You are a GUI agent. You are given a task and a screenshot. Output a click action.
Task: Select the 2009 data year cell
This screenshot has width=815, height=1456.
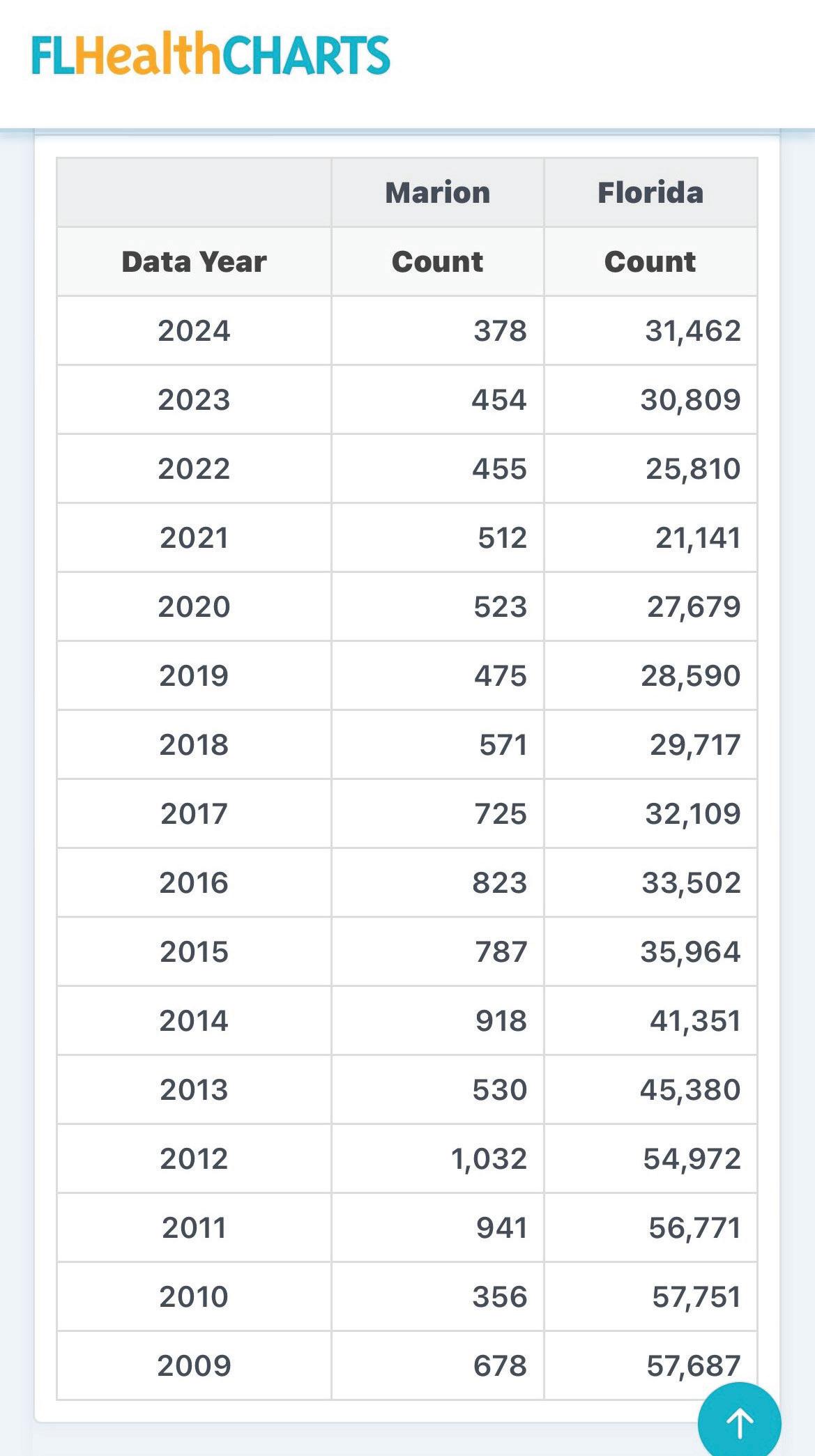coord(194,1365)
